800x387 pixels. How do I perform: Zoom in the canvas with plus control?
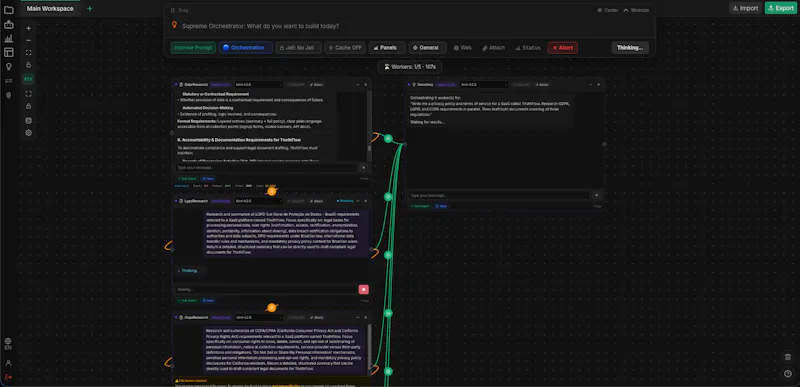29,29
